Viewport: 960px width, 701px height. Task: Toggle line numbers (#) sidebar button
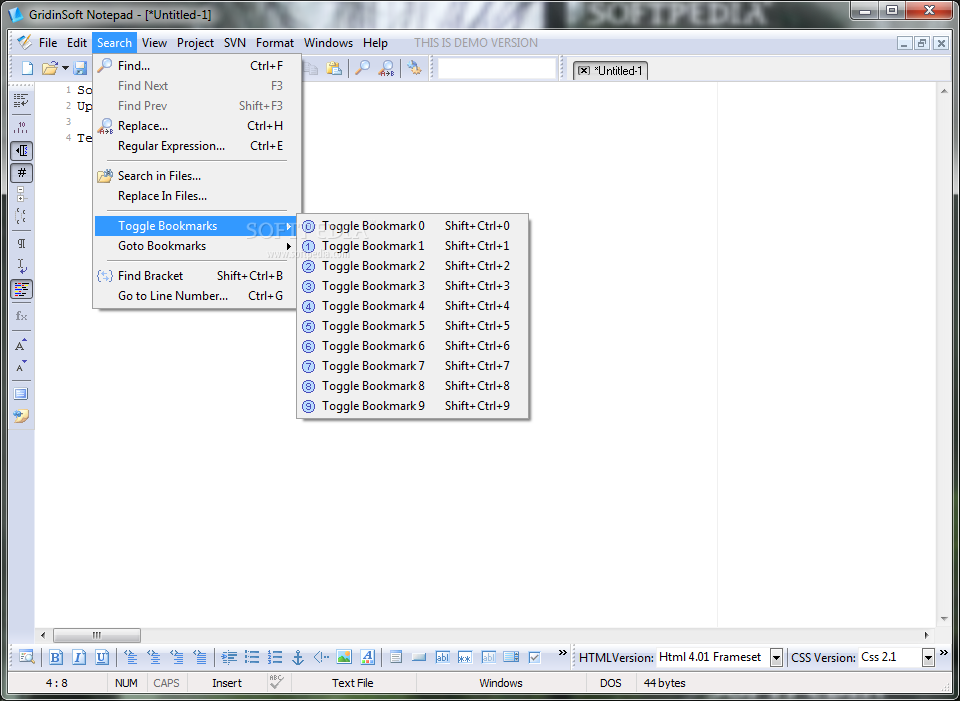pos(21,173)
